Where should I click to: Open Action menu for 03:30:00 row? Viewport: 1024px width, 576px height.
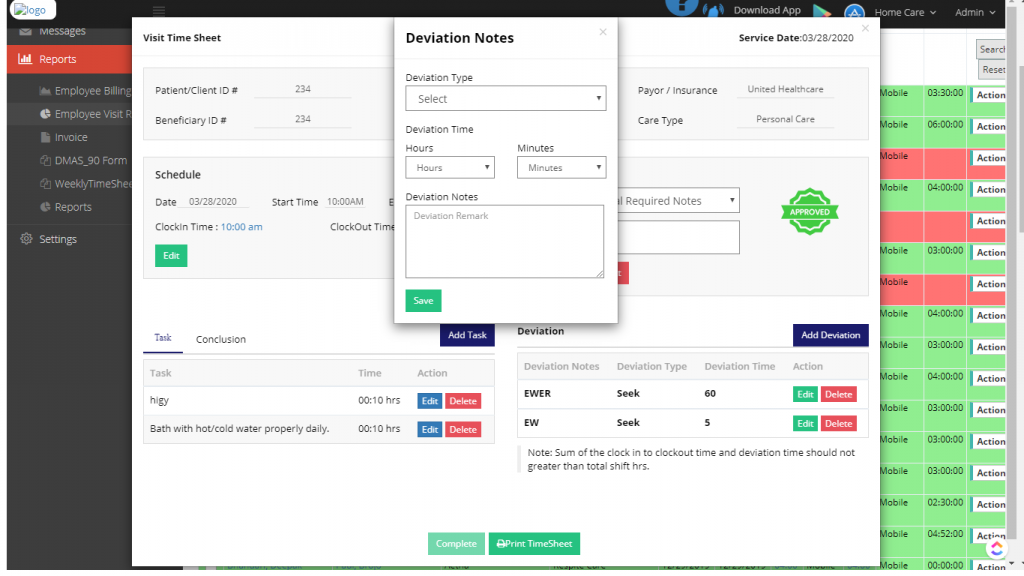989,95
